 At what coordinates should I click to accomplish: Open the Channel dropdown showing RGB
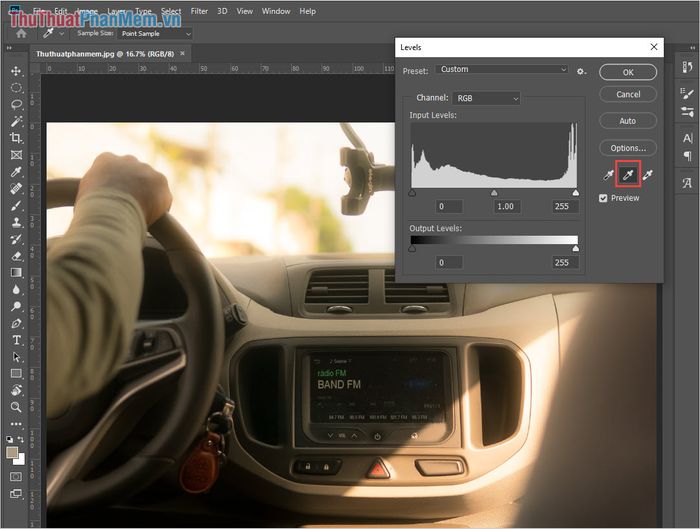point(486,98)
